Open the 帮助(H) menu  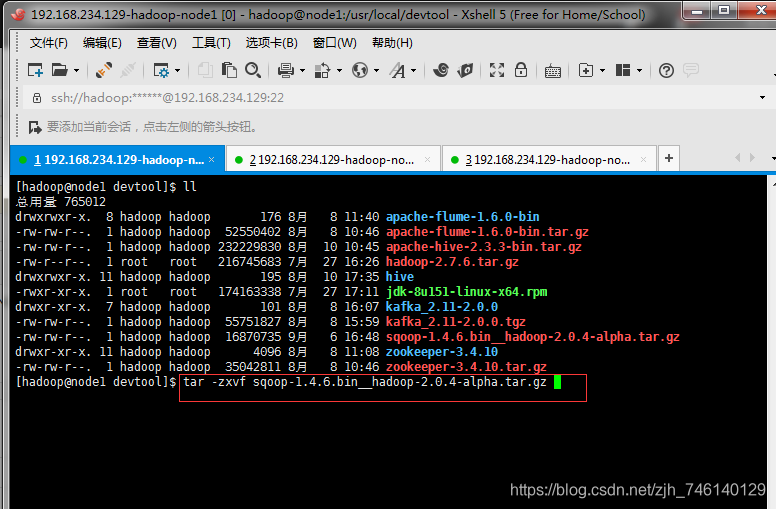392,43
